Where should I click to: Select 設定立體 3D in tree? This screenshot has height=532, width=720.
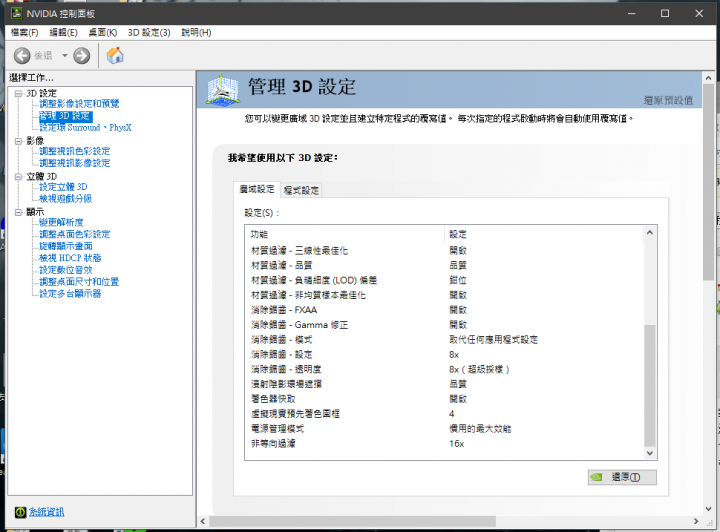click(x=63, y=187)
